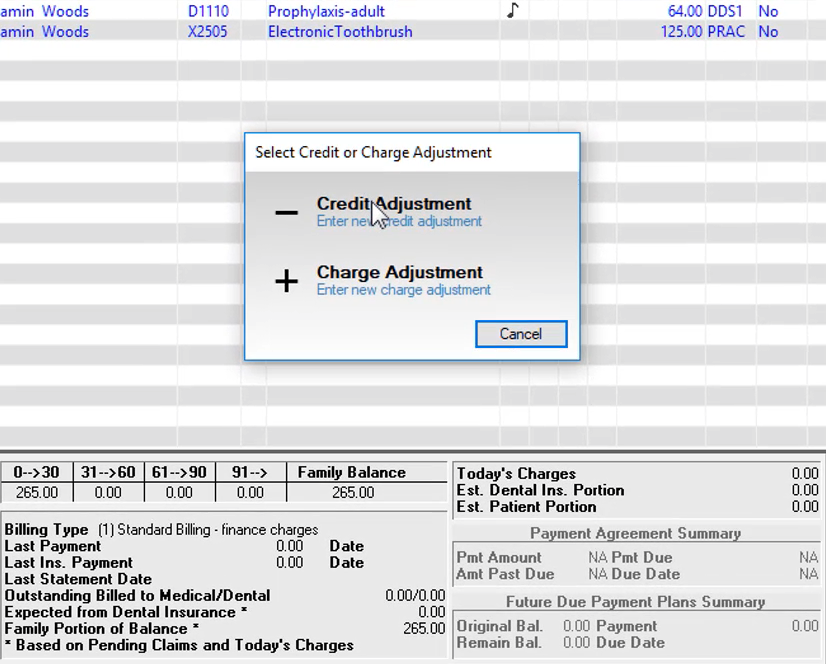Click the minus icon for Credit Adjustment
The width and height of the screenshot is (826, 664).
(286, 212)
